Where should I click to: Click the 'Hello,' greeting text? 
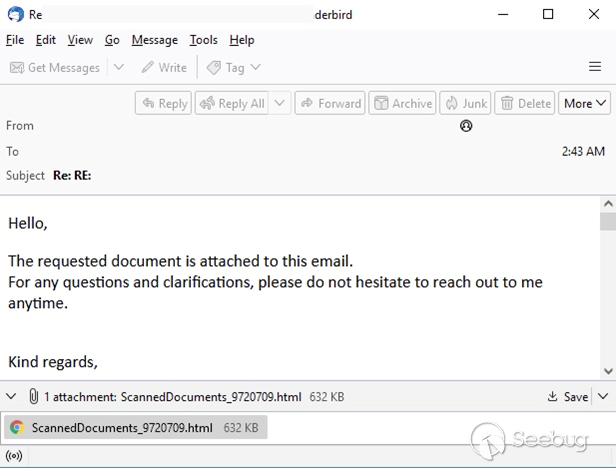[x=28, y=223]
